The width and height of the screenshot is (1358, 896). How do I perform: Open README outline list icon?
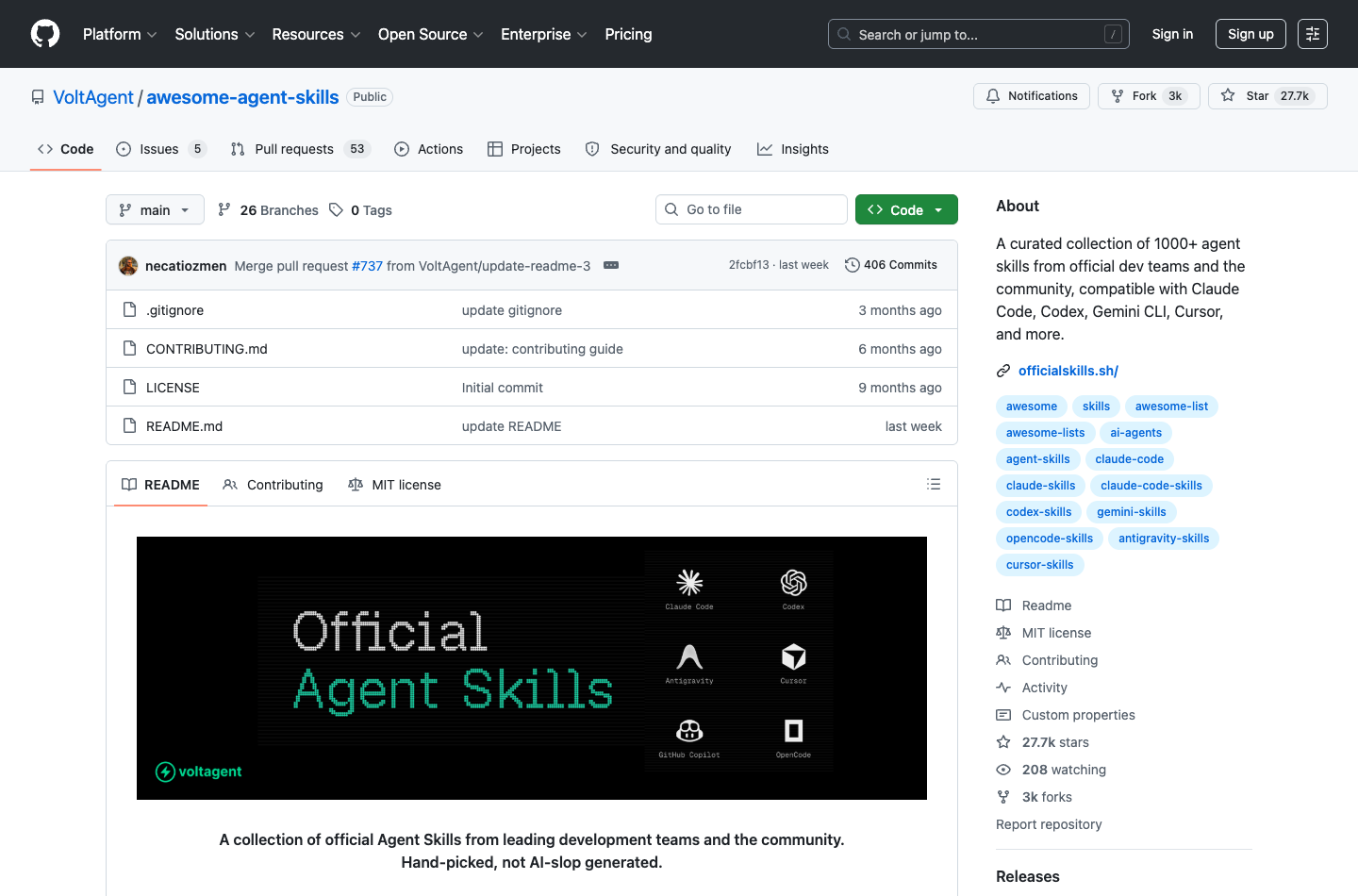click(934, 484)
